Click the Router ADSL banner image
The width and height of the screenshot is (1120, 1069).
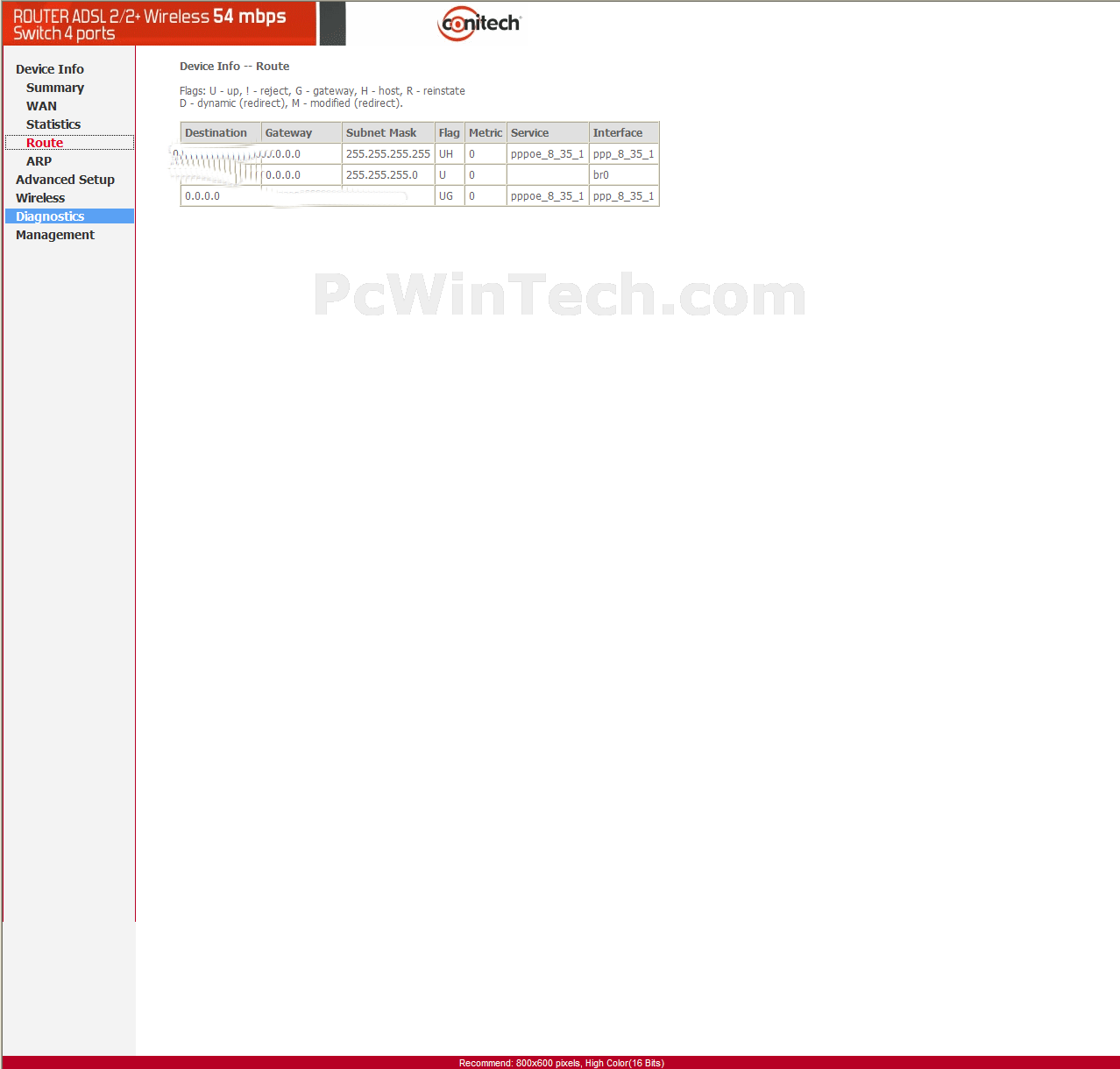coord(159,24)
